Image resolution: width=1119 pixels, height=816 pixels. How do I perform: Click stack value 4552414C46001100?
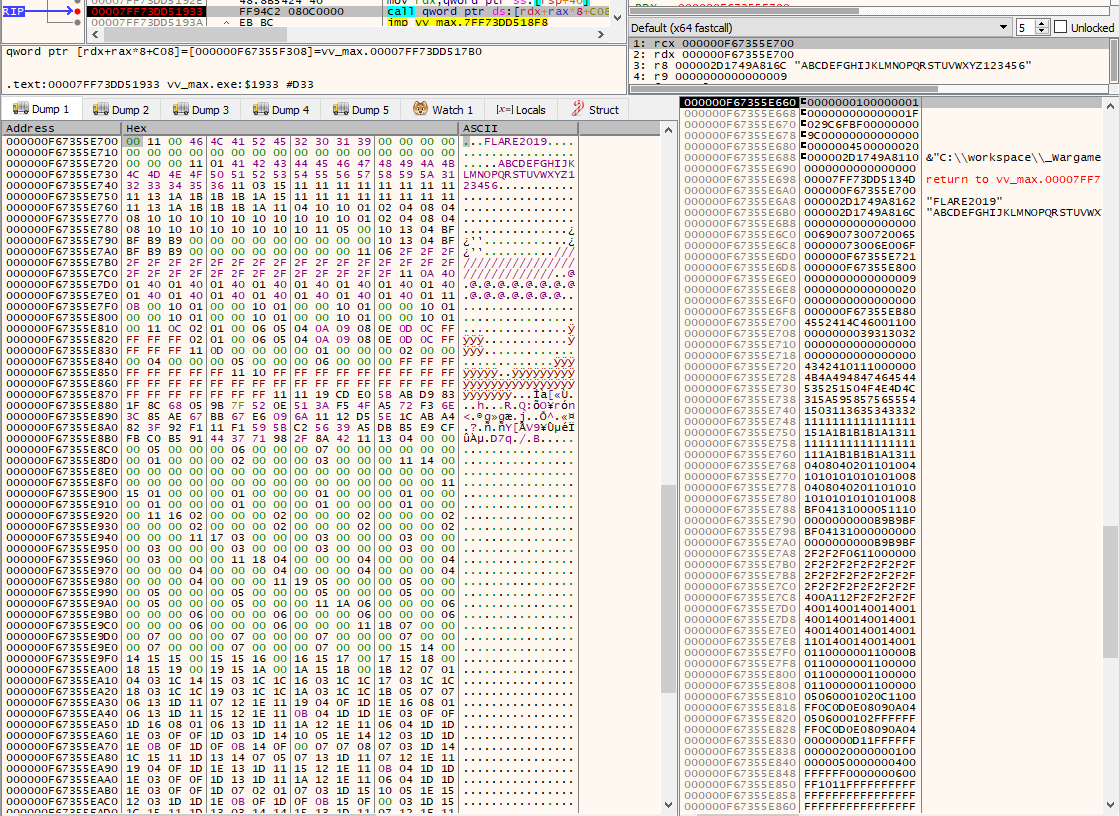[x=860, y=323]
